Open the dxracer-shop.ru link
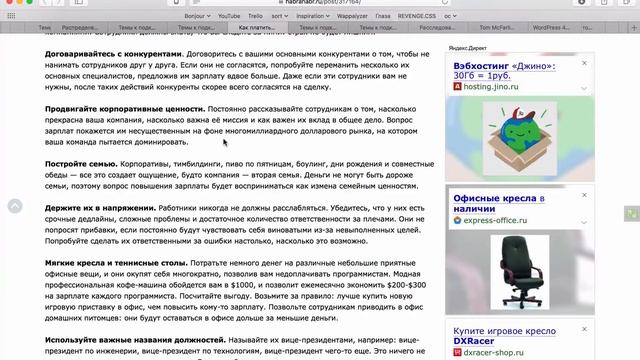The height and width of the screenshot is (360, 640). pos(493,352)
